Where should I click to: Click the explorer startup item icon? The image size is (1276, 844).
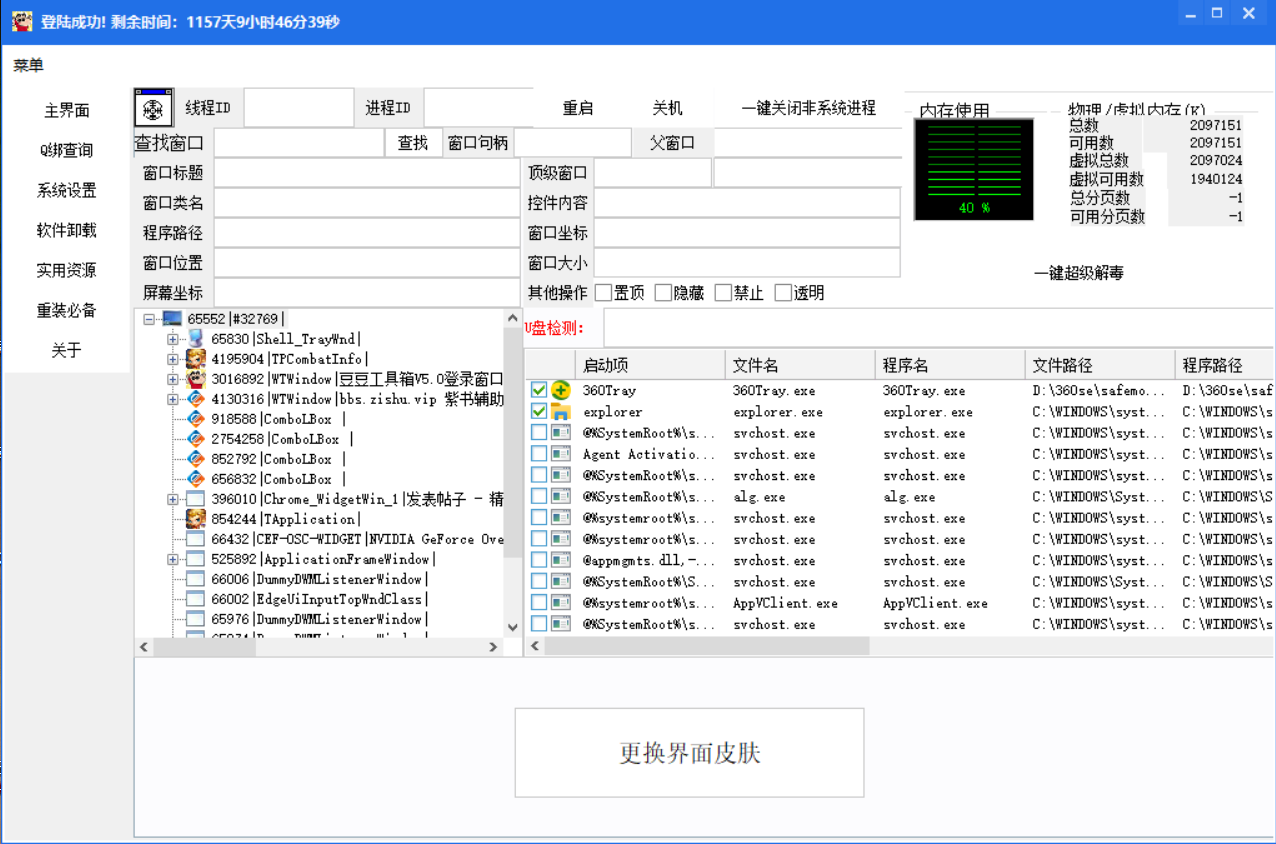(x=560, y=412)
